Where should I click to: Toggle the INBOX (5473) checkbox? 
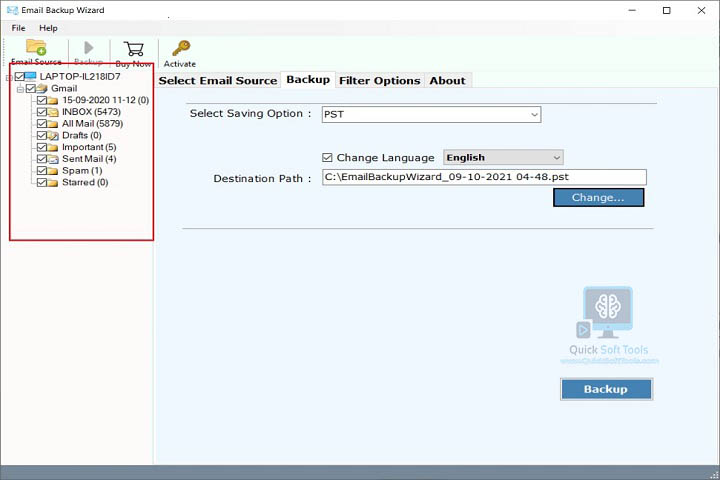pyautogui.click(x=42, y=112)
